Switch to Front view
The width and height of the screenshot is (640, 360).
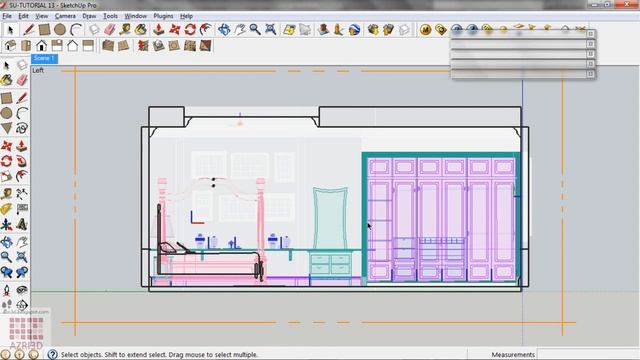[x=42, y=46]
